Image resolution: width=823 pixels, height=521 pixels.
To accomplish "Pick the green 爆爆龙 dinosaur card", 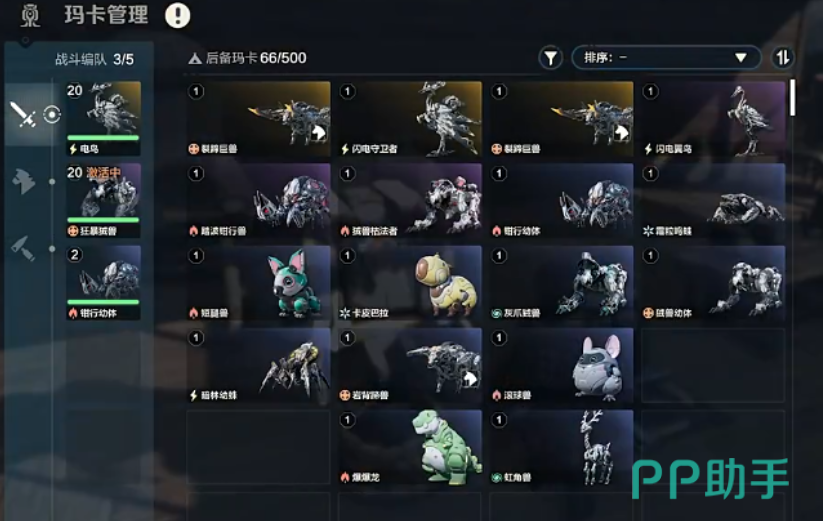I will pyautogui.click(x=410, y=448).
